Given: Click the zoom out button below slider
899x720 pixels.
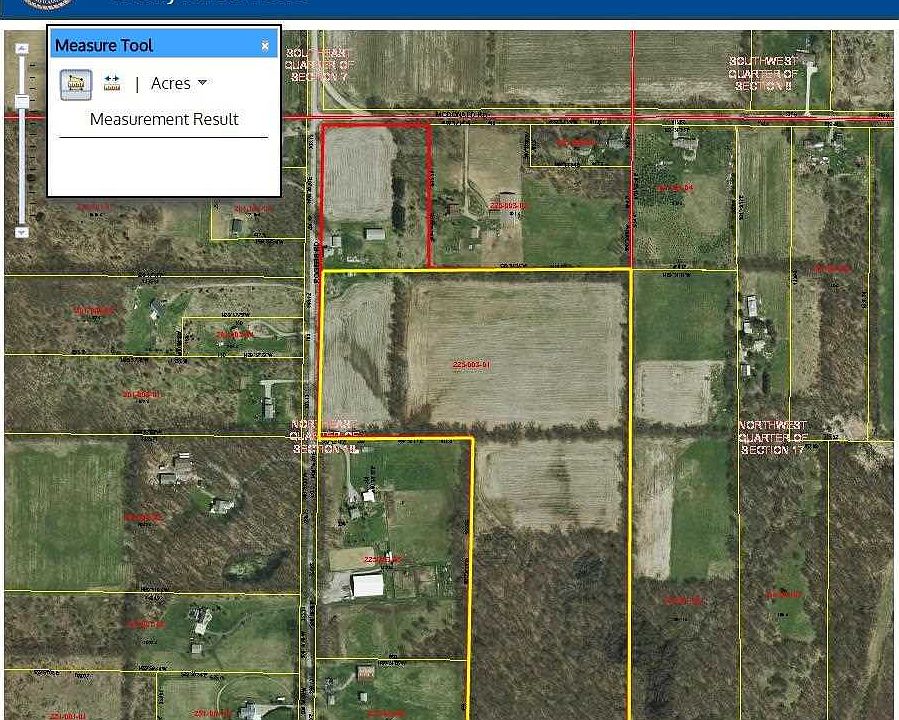Looking at the screenshot, I should point(22,232).
